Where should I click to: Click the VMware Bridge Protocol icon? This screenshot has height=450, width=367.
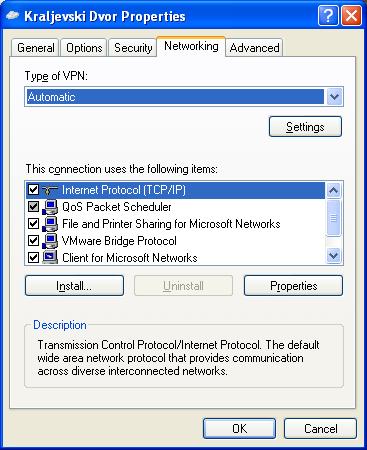[x=50, y=241]
